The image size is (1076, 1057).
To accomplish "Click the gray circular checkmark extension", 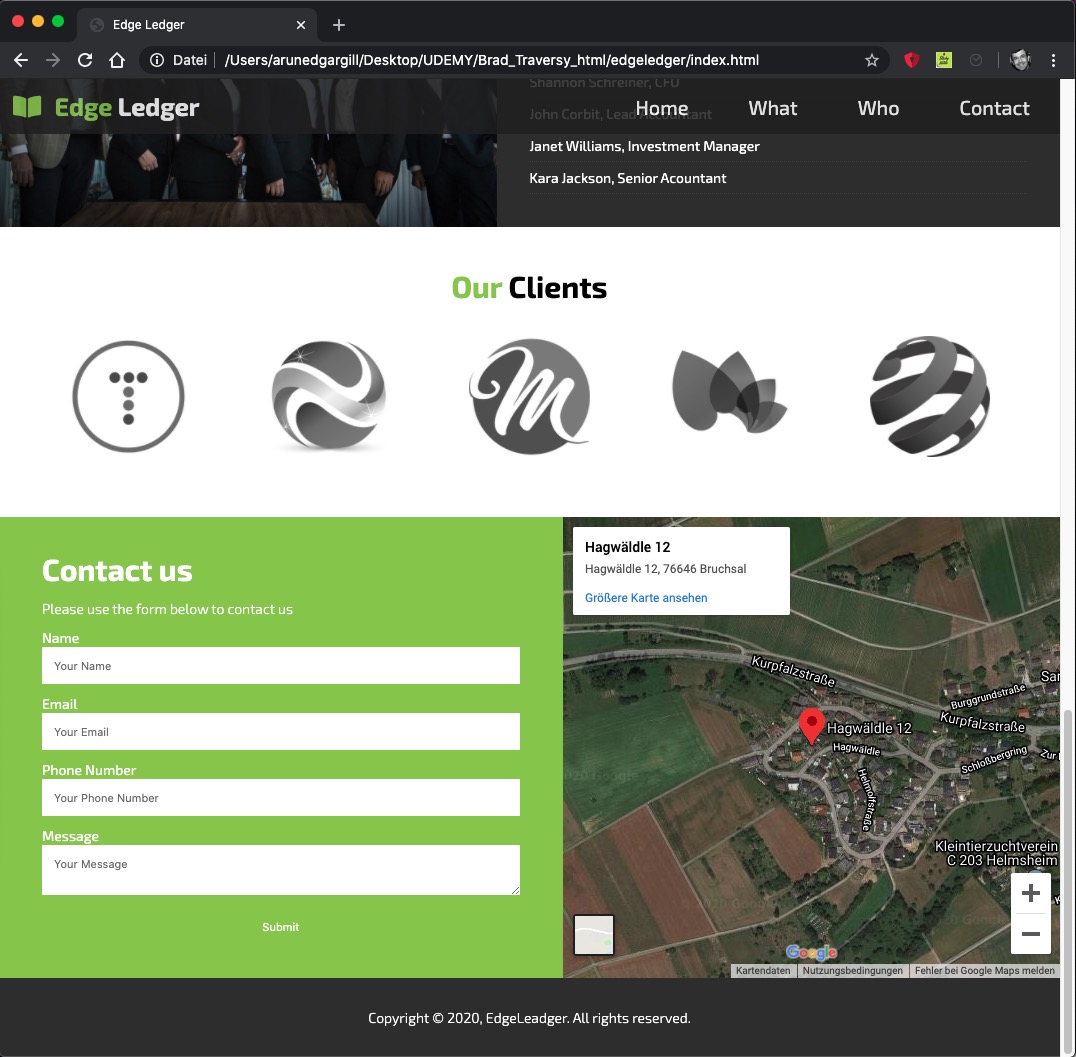I will click(976, 60).
